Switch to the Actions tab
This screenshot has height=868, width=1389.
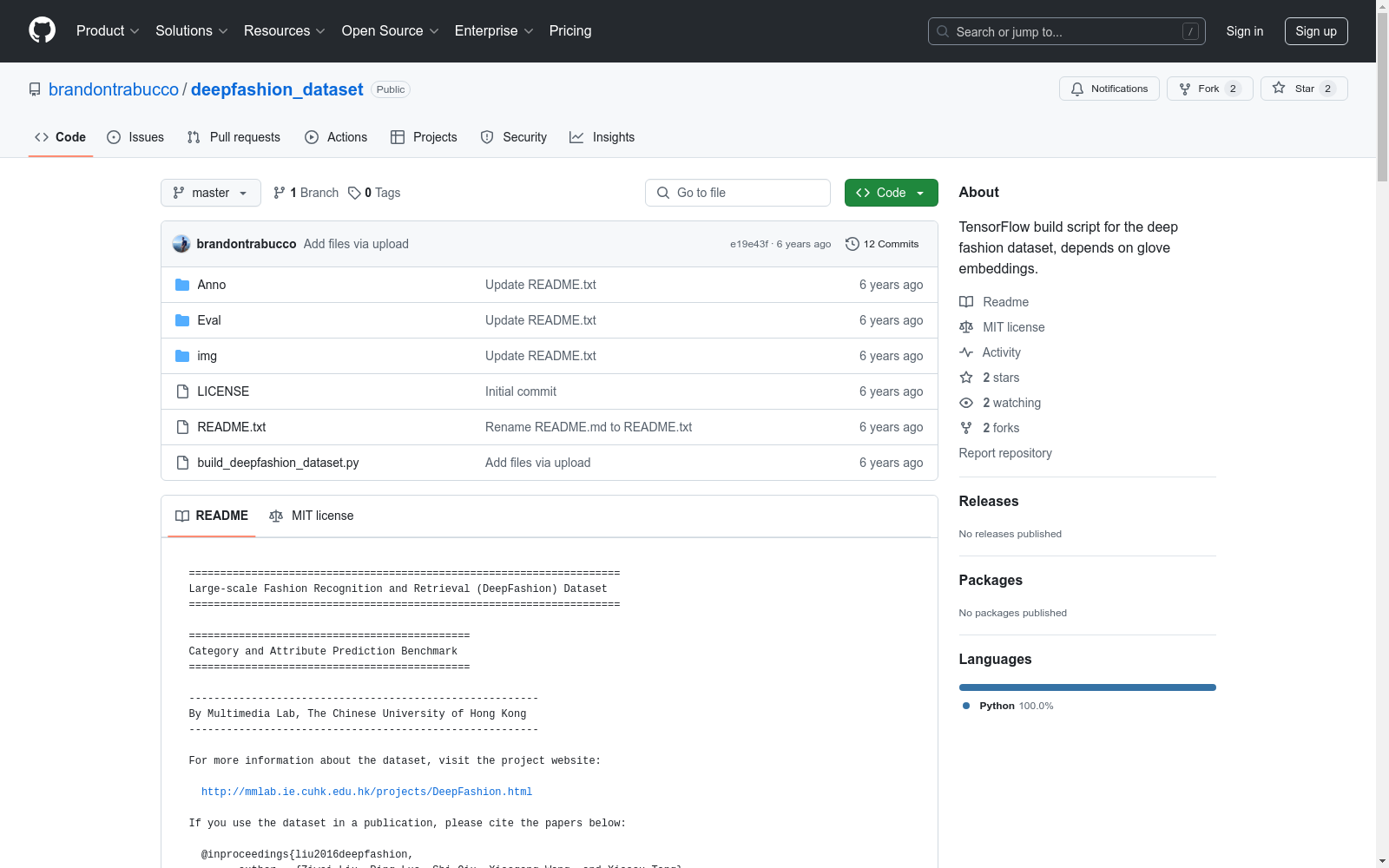(x=336, y=137)
